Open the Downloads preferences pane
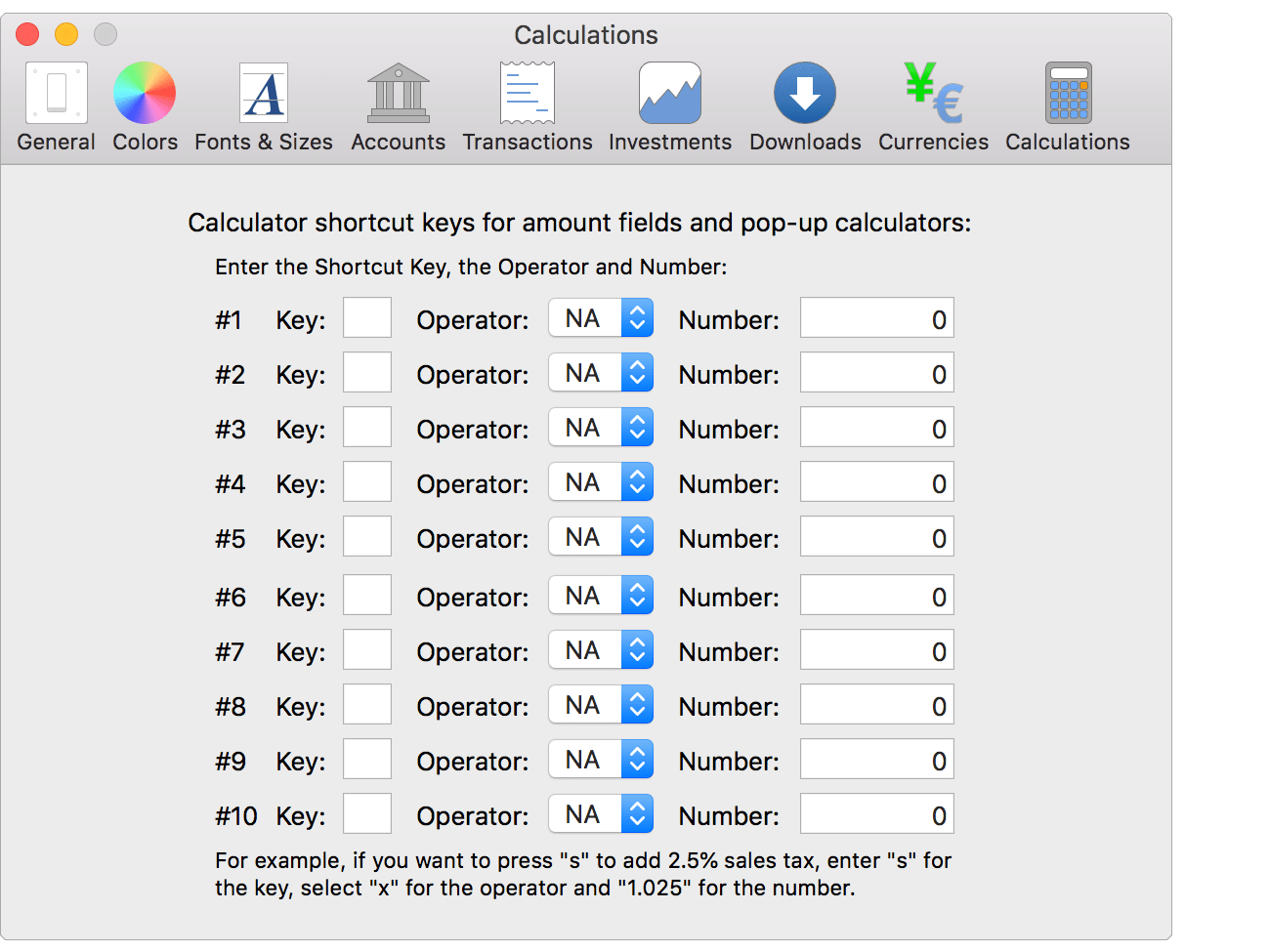Image resolution: width=1270 pixels, height=952 pixels. pos(804,103)
